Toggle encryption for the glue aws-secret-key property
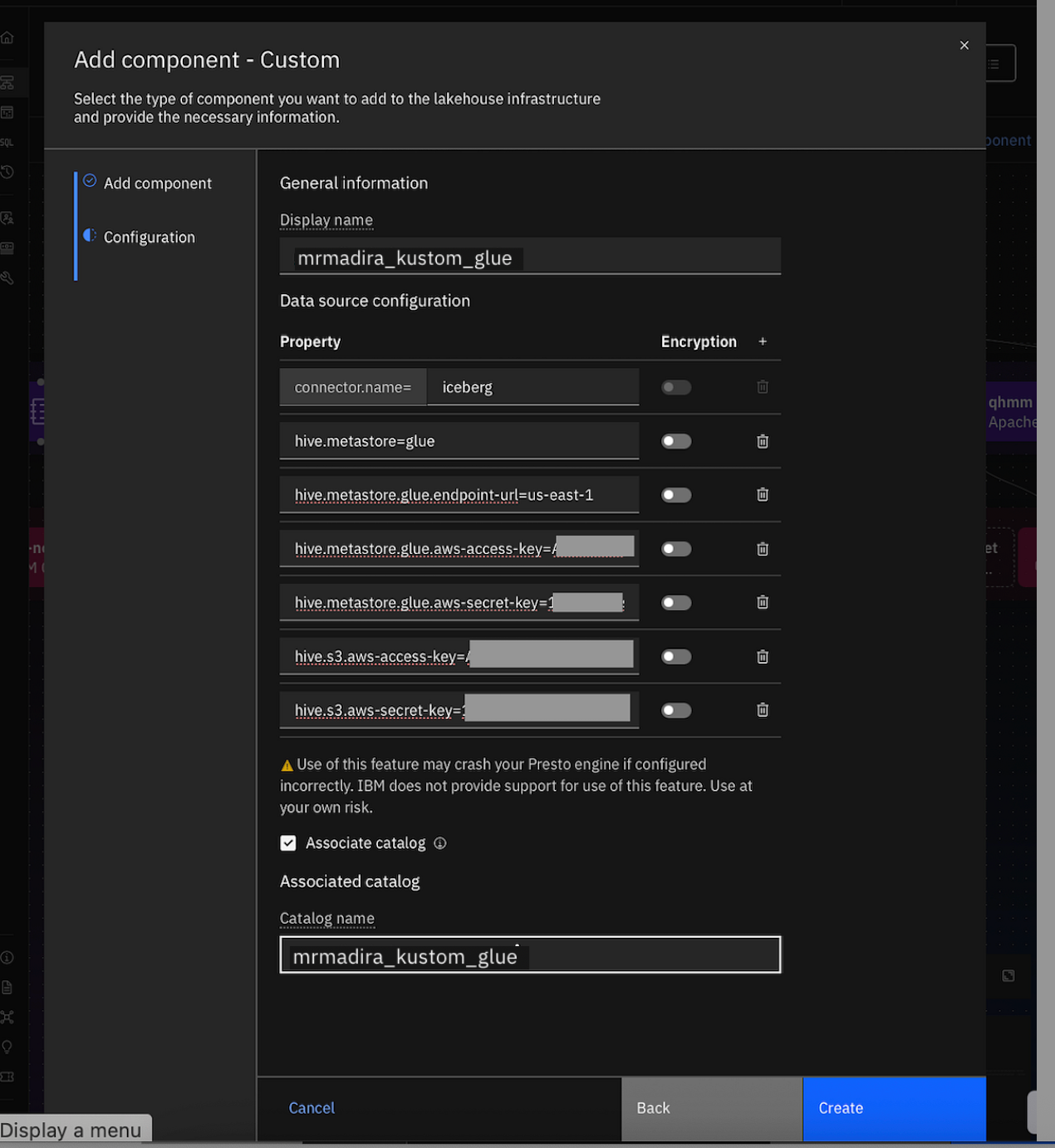Screen dimensions: 1055x1148 click(676, 602)
